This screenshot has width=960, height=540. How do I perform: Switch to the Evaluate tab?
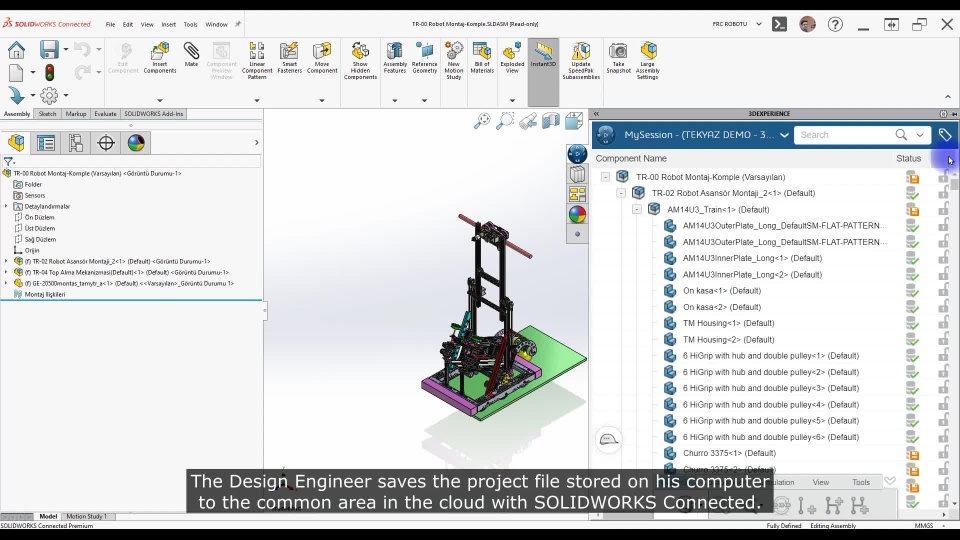[x=105, y=114]
